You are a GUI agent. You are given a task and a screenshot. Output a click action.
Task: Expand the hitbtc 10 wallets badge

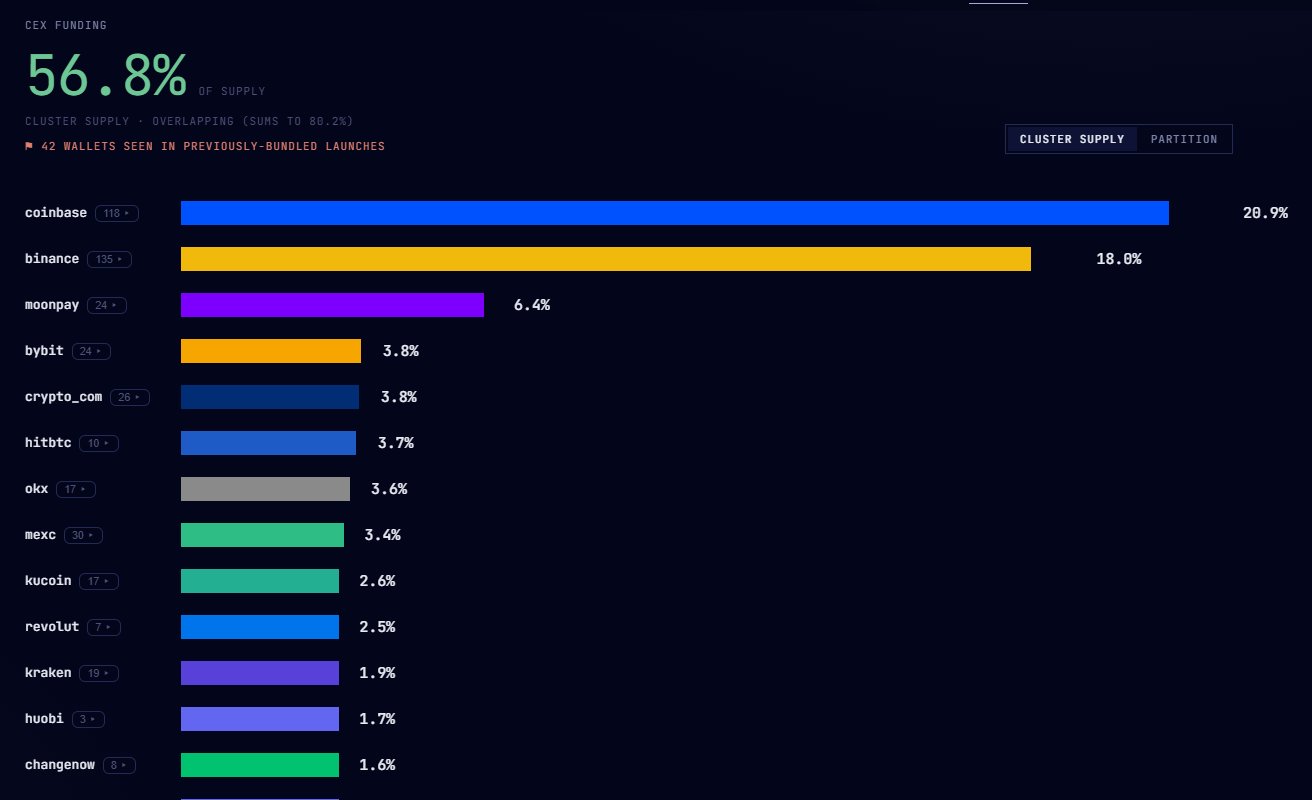click(x=99, y=443)
